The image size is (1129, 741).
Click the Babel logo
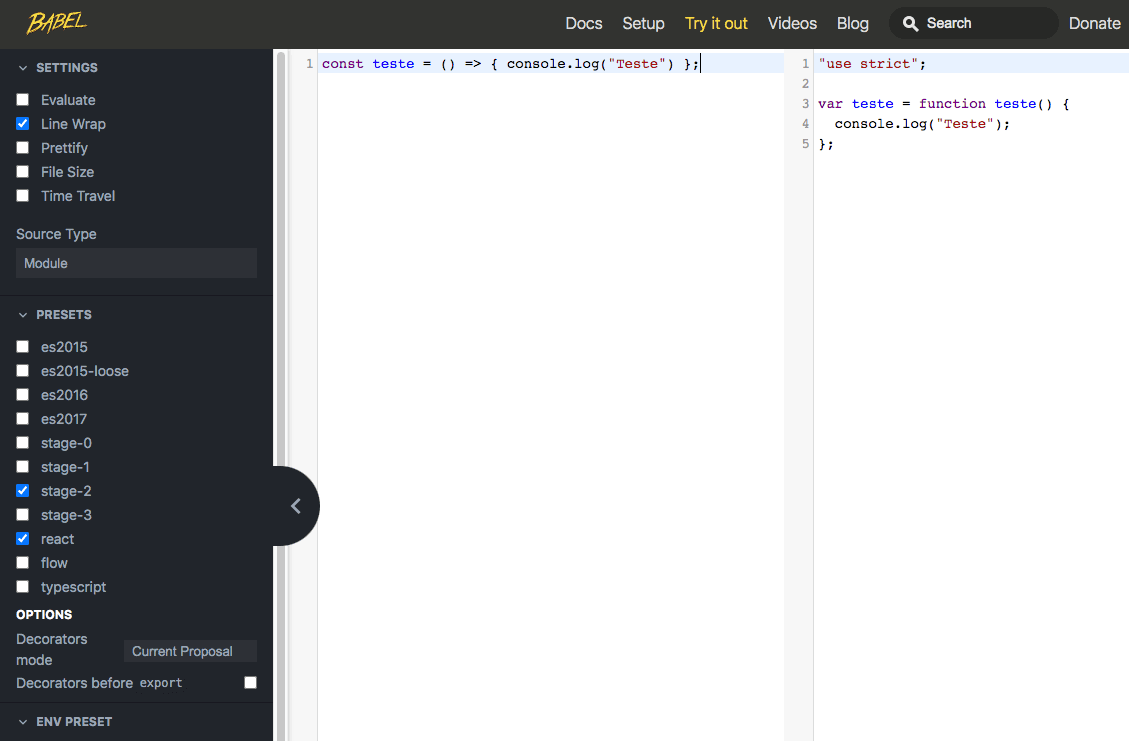click(55, 23)
